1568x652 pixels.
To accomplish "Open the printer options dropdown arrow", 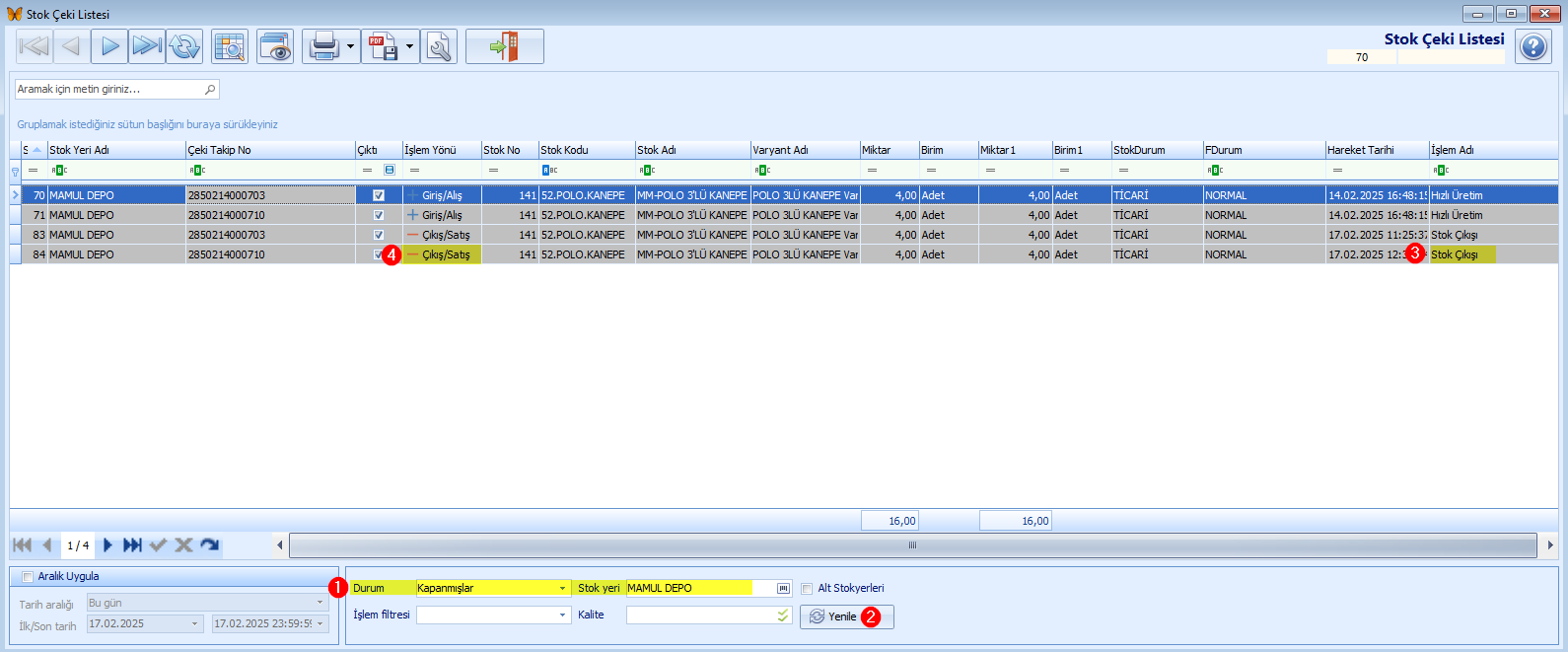I will [350, 46].
